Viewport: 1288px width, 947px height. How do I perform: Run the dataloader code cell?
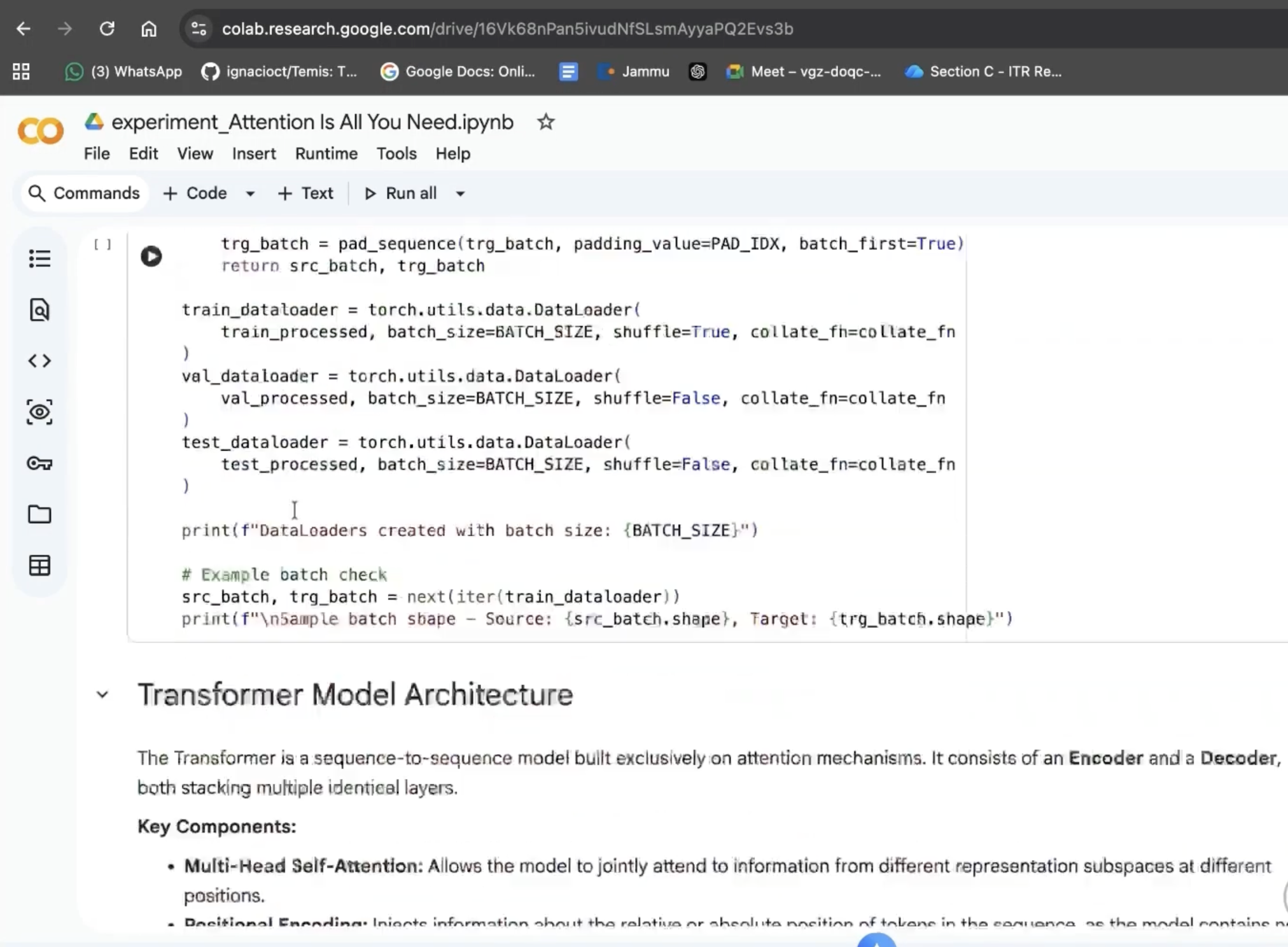[x=151, y=256]
